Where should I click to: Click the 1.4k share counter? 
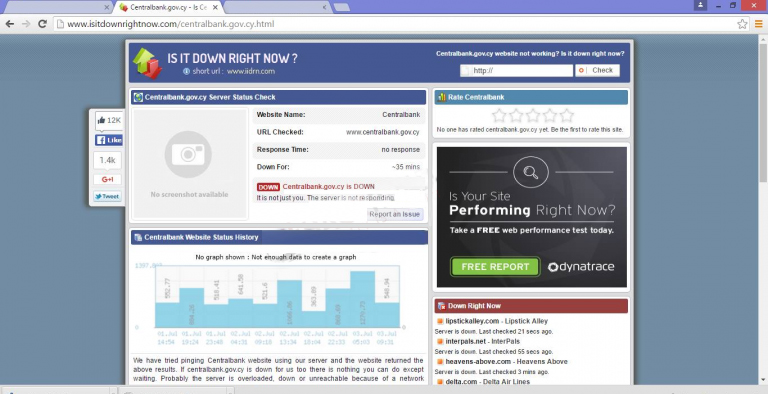pos(107,160)
